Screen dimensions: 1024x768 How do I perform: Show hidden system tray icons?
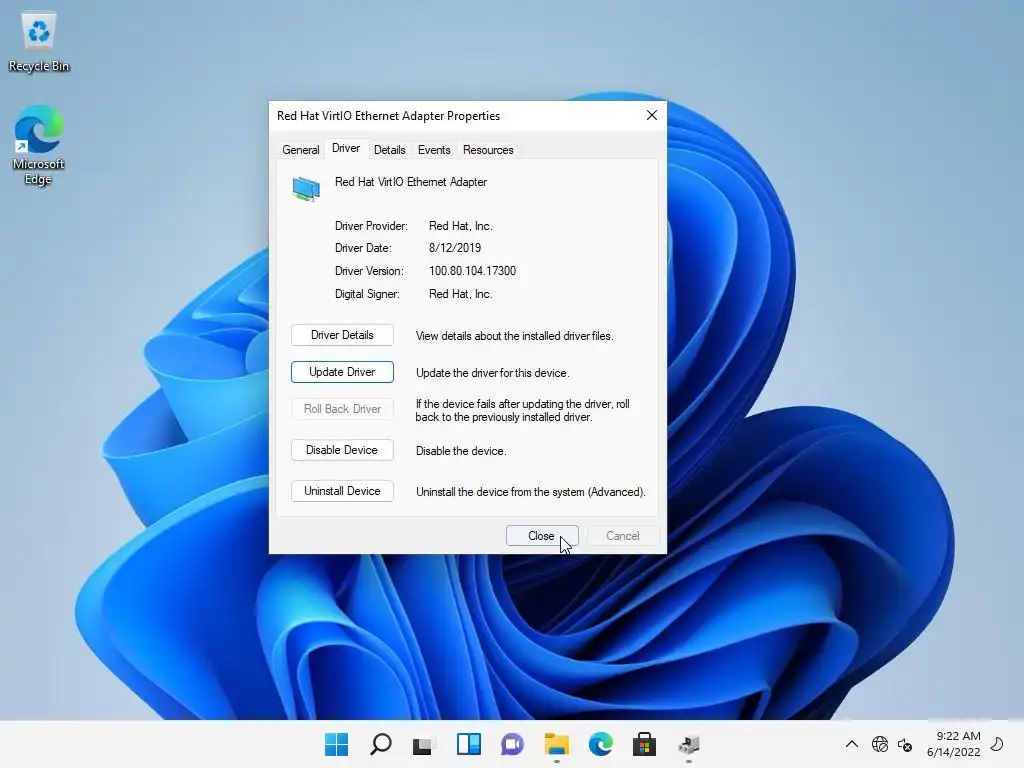tap(852, 744)
